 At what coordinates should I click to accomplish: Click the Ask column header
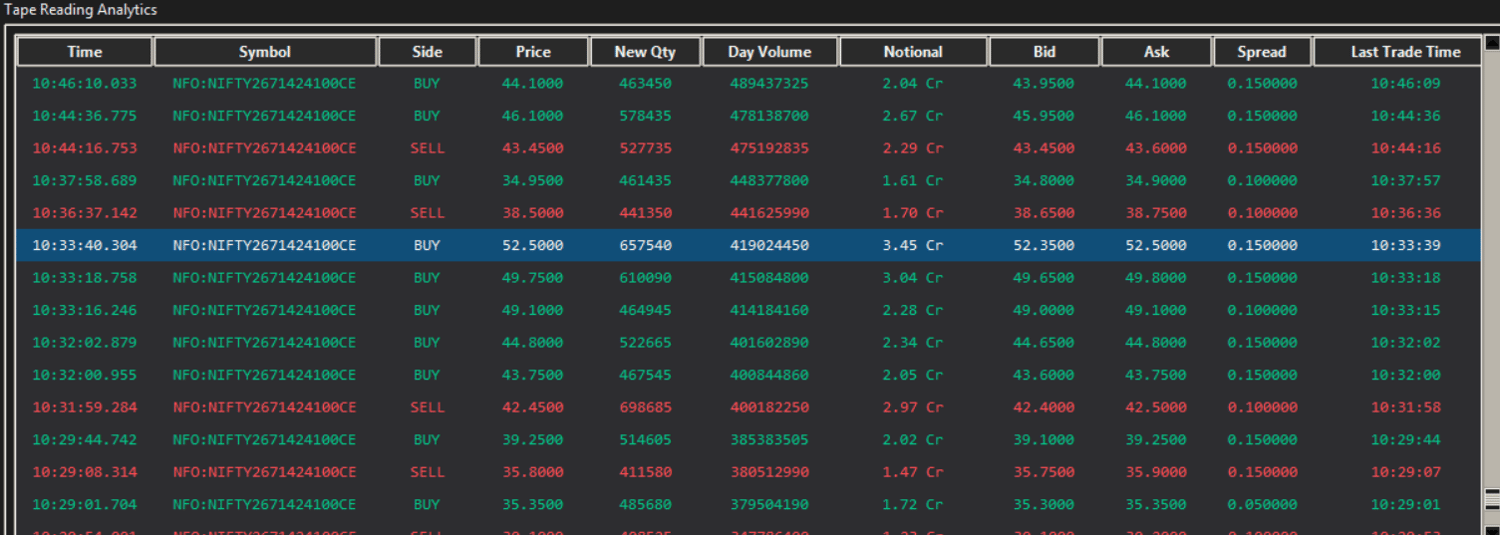point(1156,52)
